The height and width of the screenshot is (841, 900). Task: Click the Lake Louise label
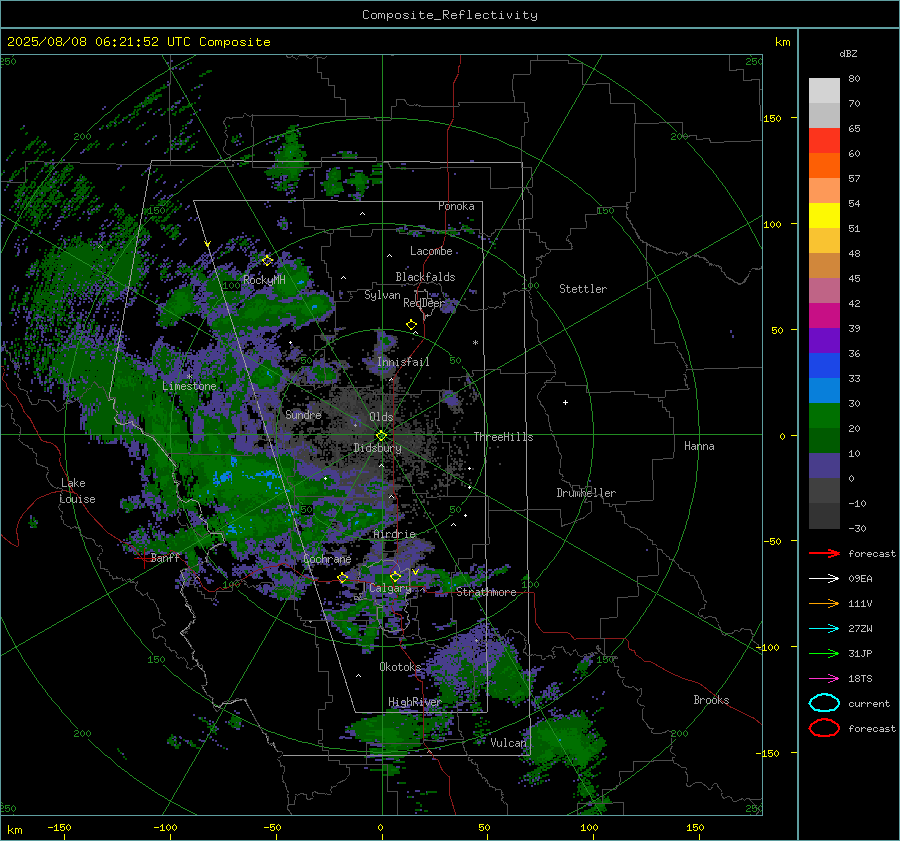[x=78, y=491]
